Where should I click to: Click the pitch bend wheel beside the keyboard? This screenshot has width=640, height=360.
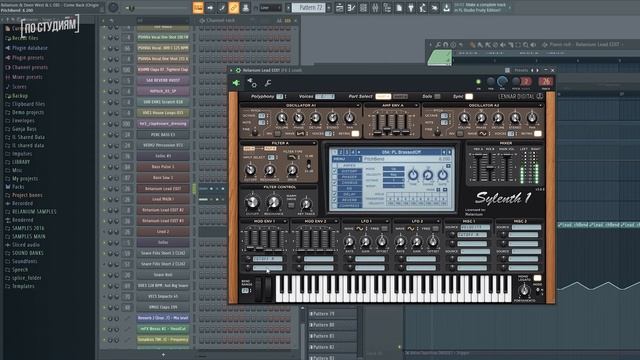(x=258, y=289)
